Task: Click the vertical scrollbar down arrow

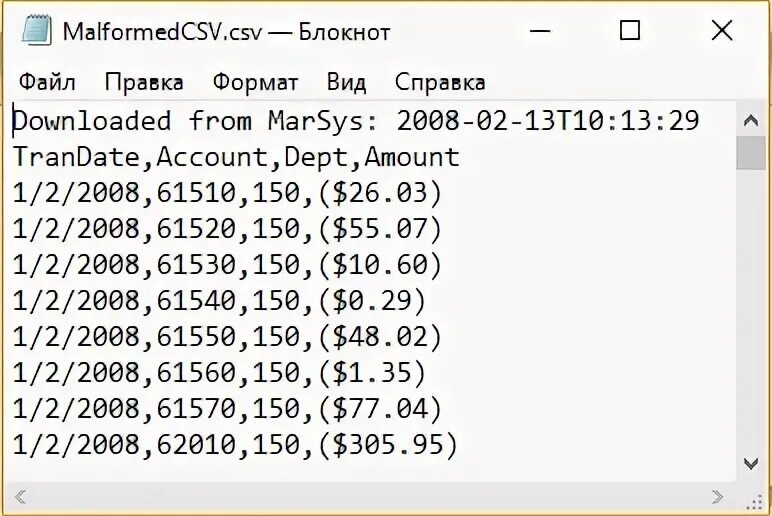Action: (x=751, y=464)
